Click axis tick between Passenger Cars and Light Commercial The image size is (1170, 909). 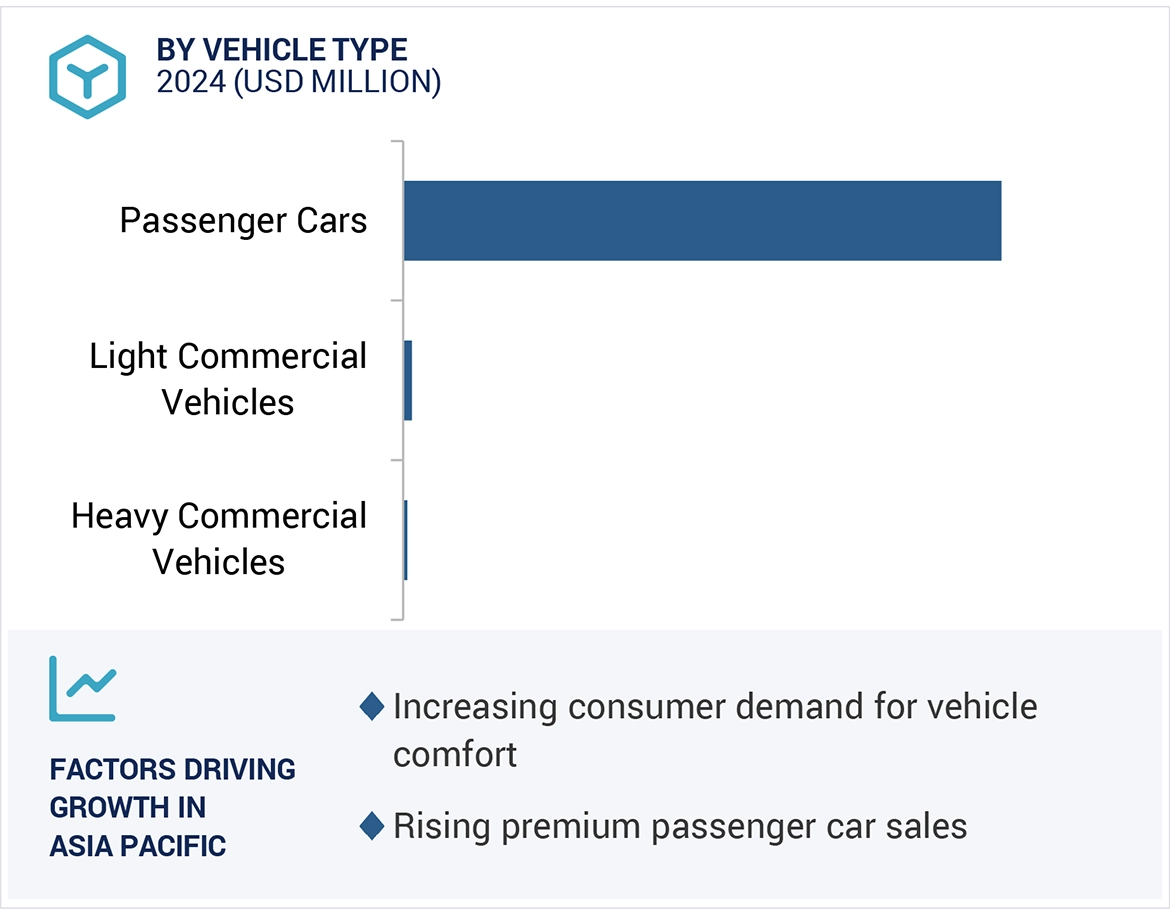click(396, 300)
